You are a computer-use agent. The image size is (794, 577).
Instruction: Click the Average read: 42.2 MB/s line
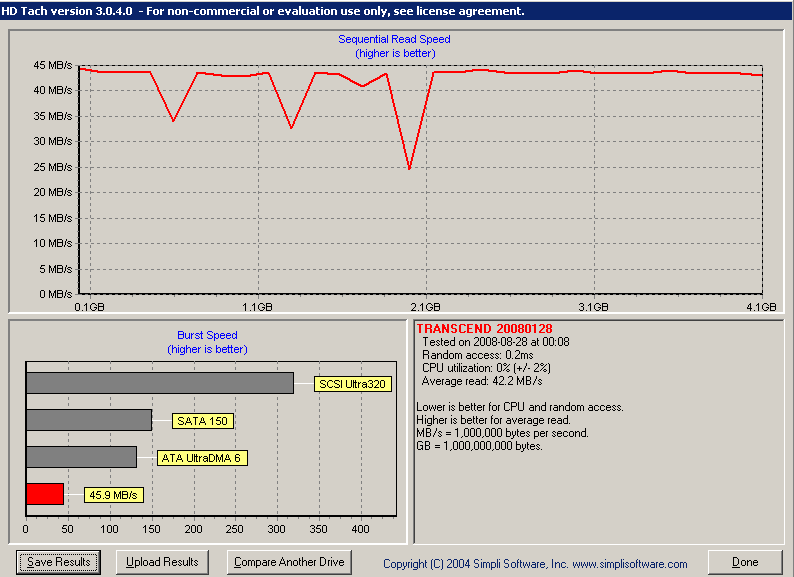pyautogui.click(x=482, y=381)
